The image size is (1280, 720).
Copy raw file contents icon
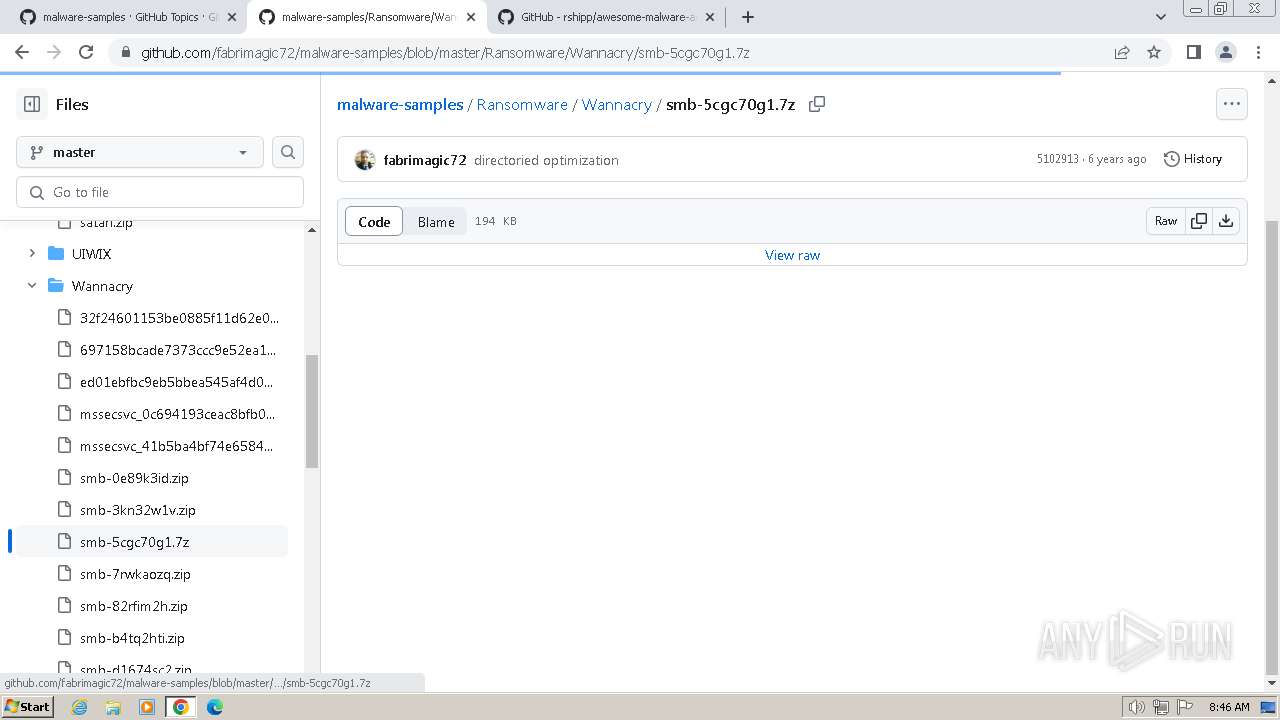[1199, 221]
